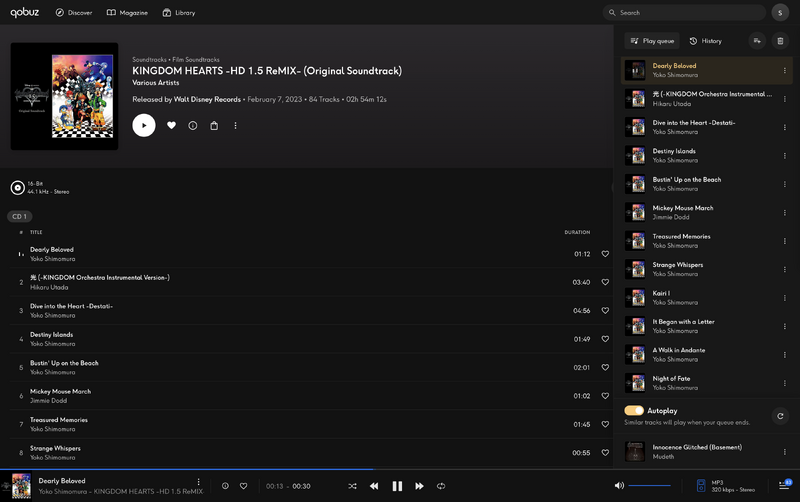This screenshot has width=800, height=502.
Task: Save queue as playlist icon
Action: point(757,41)
